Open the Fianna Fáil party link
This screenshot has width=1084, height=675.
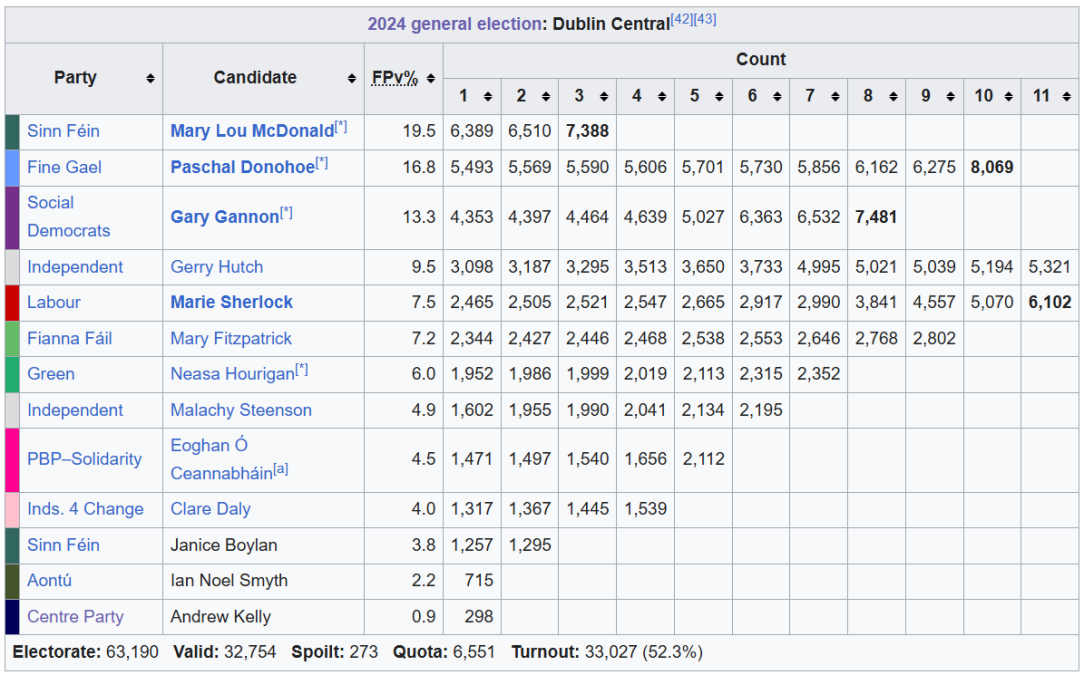[x=69, y=338]
